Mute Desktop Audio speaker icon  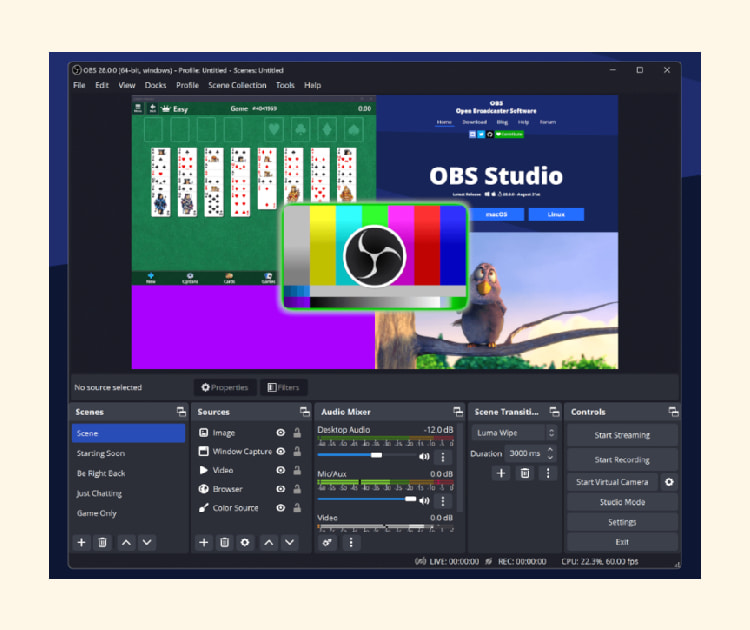coord(424,456)
